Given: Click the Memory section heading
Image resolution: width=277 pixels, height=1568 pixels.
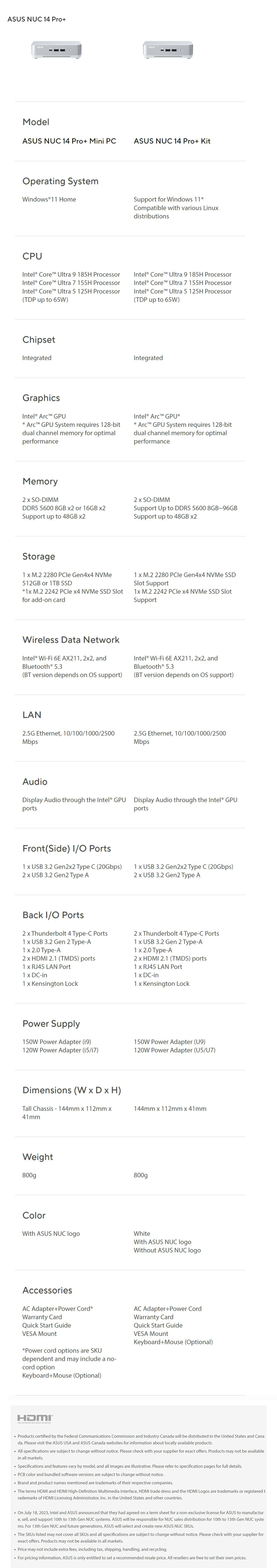Looking at the screenshot, I should click(40, 482).
